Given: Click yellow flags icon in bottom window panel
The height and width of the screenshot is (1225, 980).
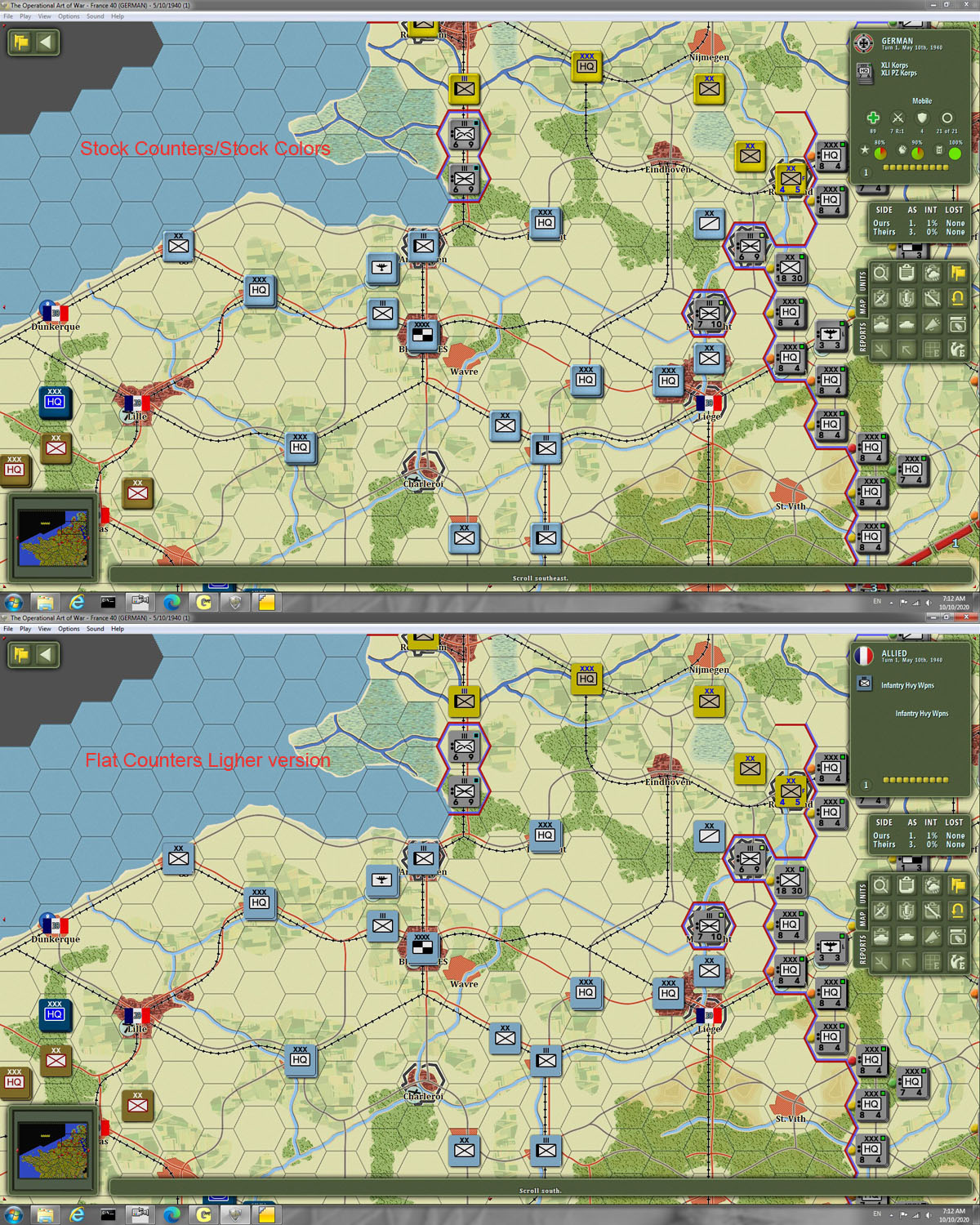Looking at the screenshot, I should click(x=957, y=885).
